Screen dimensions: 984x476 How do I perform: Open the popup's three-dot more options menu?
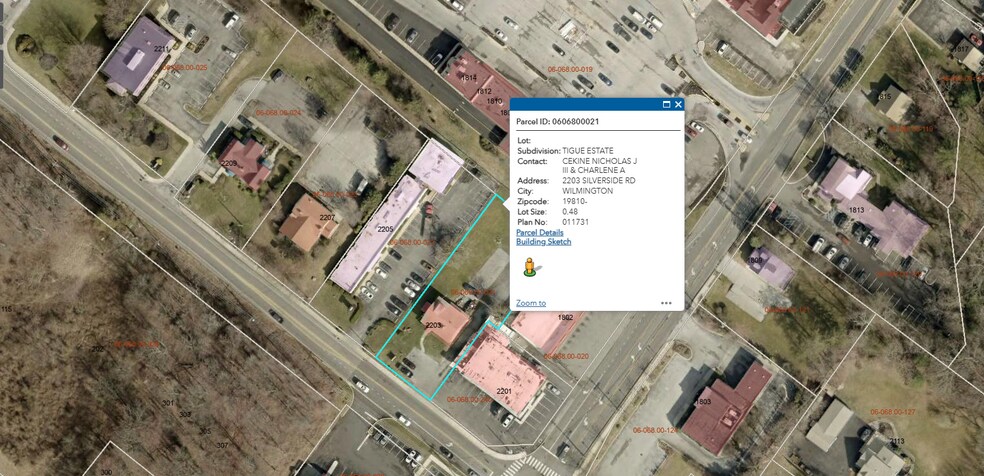tap(666, 303)
